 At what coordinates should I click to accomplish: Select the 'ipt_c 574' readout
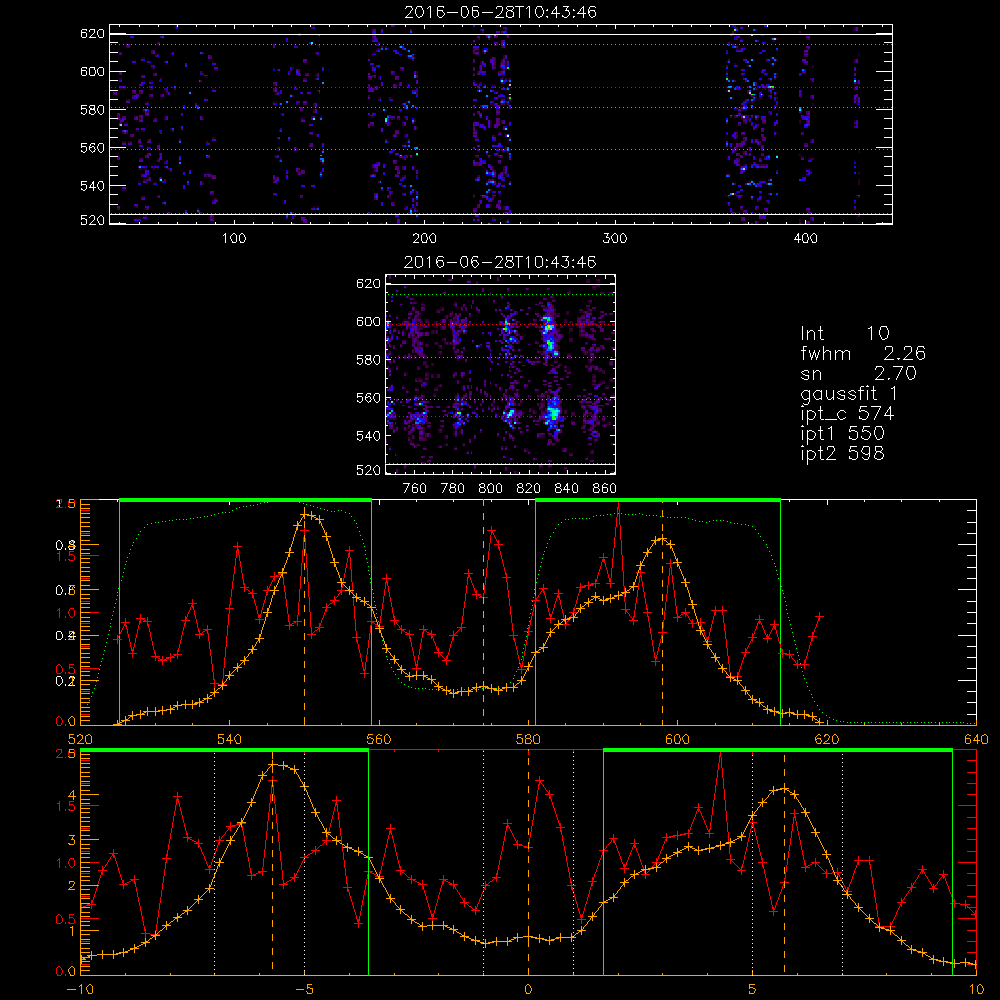[847, 414]
